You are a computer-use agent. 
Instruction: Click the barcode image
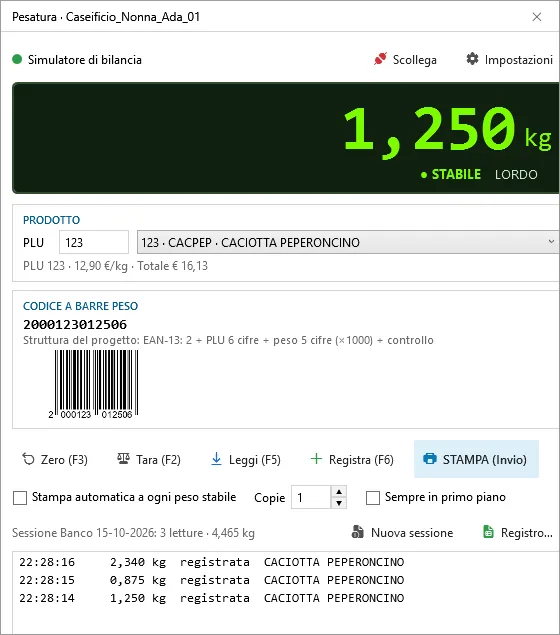click(x=96, y=384)
